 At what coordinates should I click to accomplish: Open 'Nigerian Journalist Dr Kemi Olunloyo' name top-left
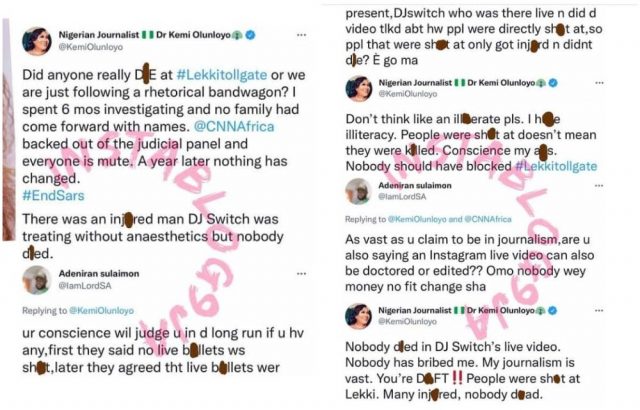click(x=144, y=35)
